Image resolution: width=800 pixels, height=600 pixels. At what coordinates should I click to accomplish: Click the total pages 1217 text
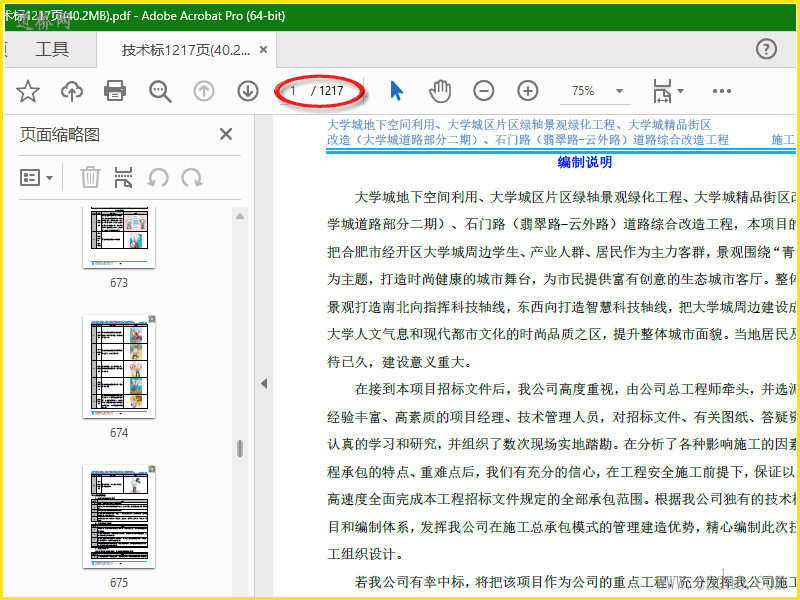coord(331,91)
